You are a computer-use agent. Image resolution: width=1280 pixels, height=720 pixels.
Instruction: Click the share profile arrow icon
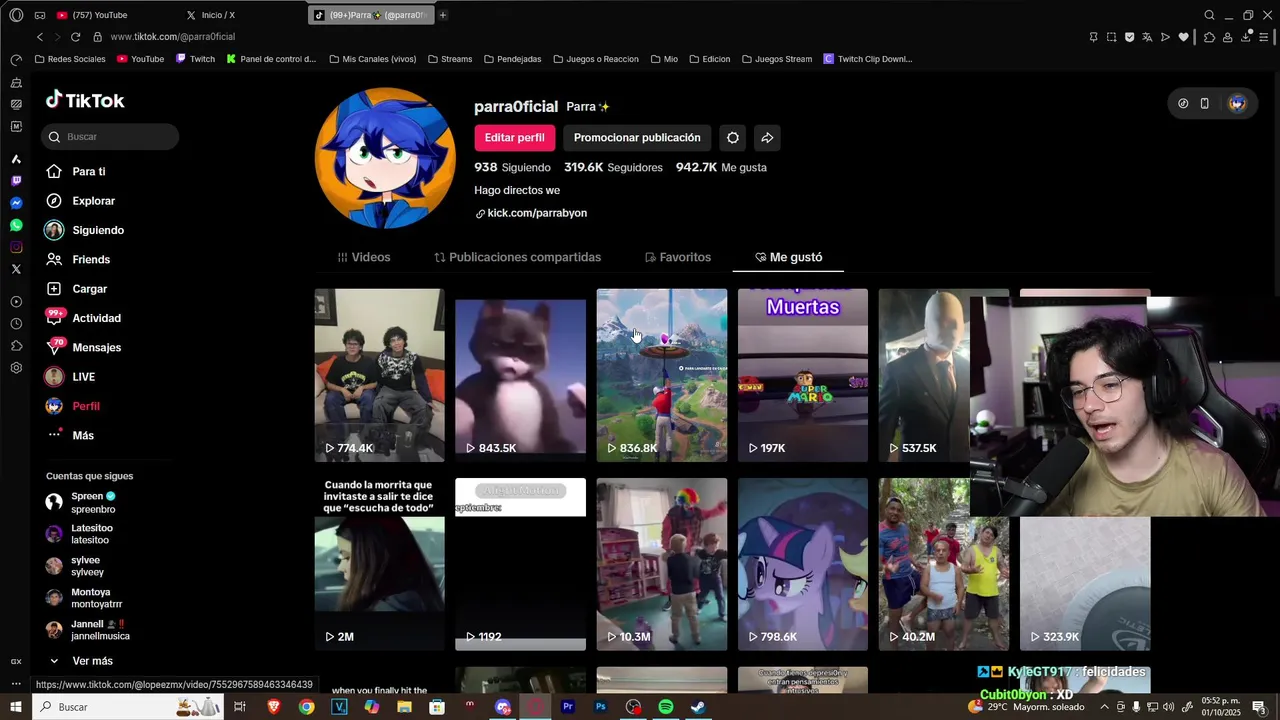[x=767, y=138]
